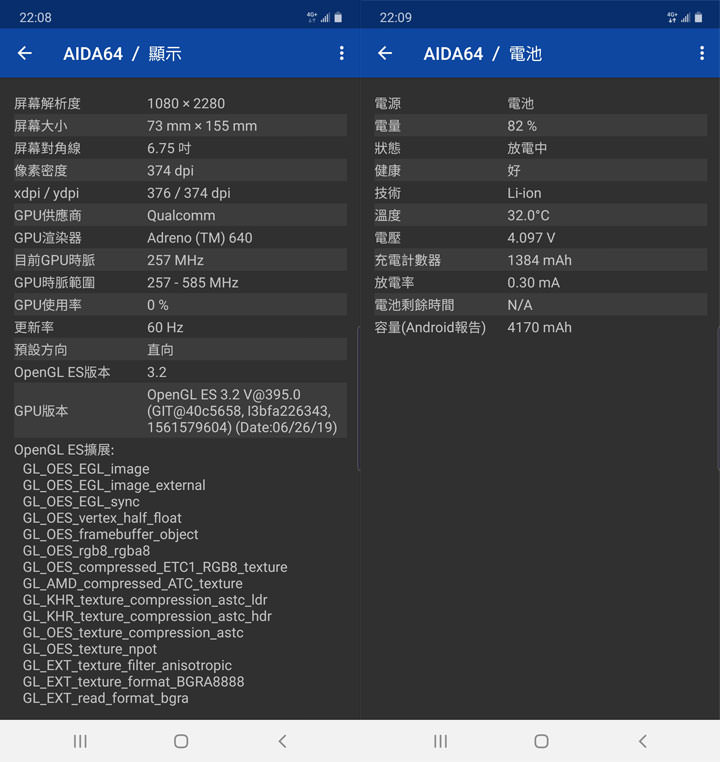This screenshot has width=720, height=762.
Task: Select the 狀態 放電中 row
Action: pos(540,148)
